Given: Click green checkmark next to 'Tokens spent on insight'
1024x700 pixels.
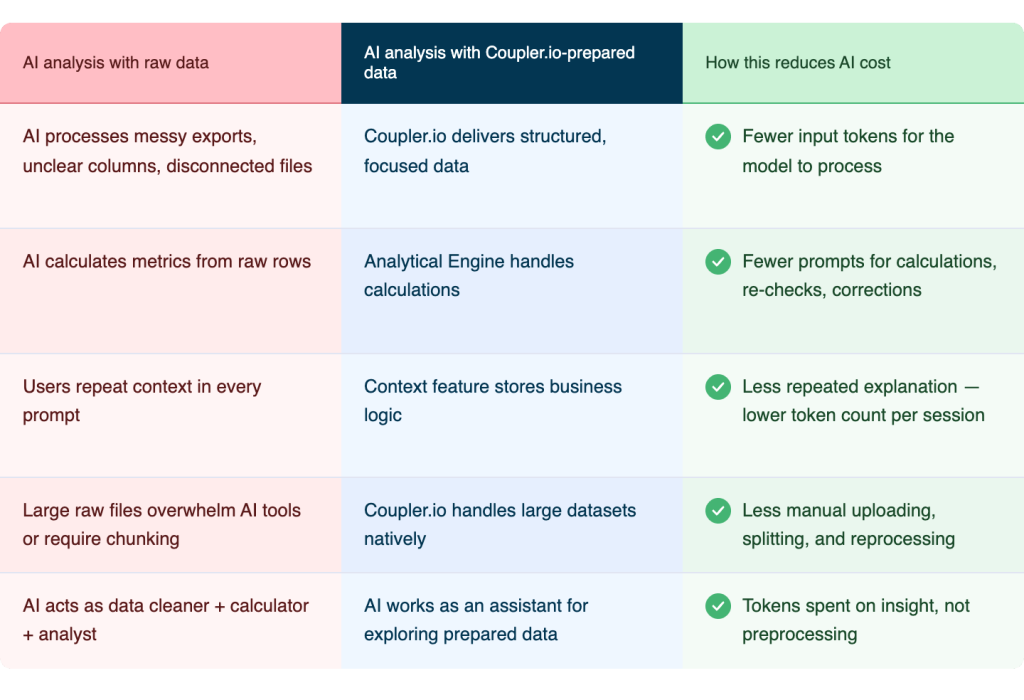Looking at the screenshot, I should point(718,606).
